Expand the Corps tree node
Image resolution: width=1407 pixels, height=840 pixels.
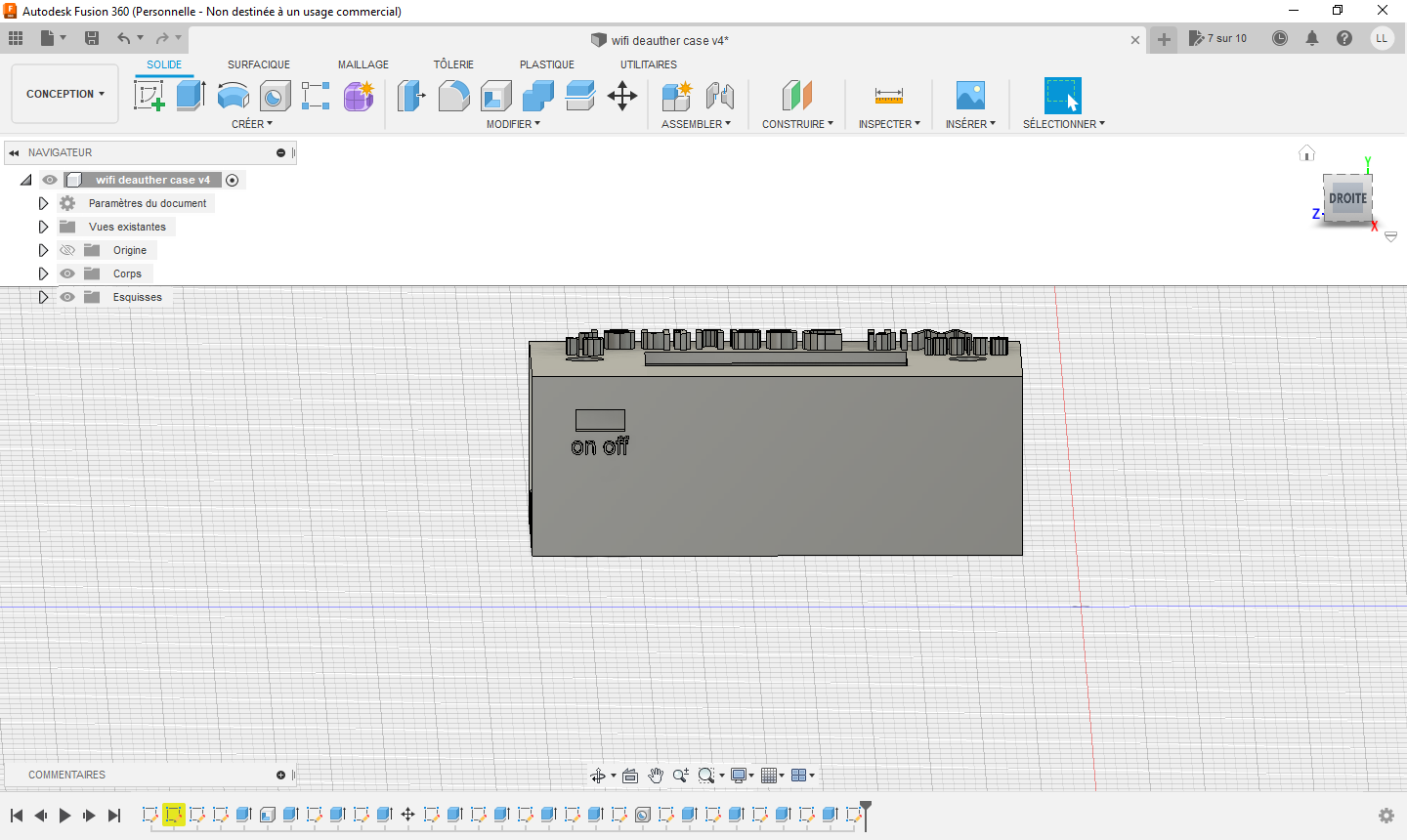pos(43,273)
